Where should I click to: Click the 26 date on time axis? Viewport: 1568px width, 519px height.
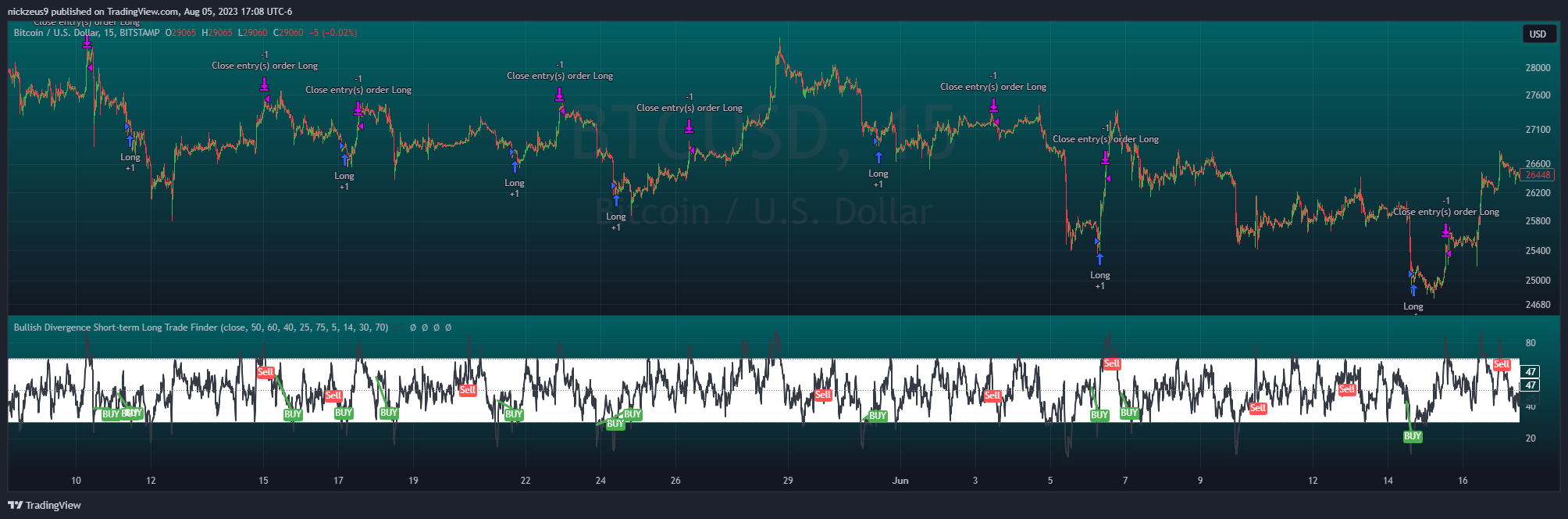click(x=675, y=481)
